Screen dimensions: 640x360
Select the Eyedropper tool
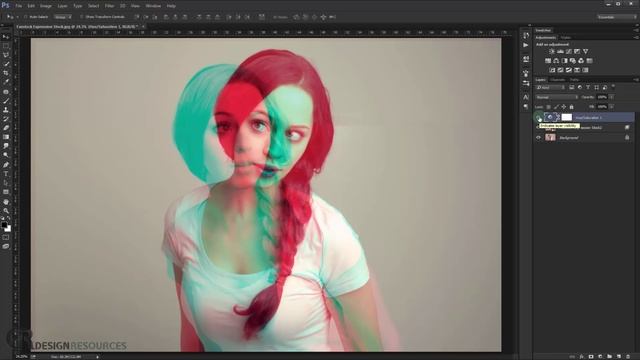pyautogui.click(x=6, y=82)
